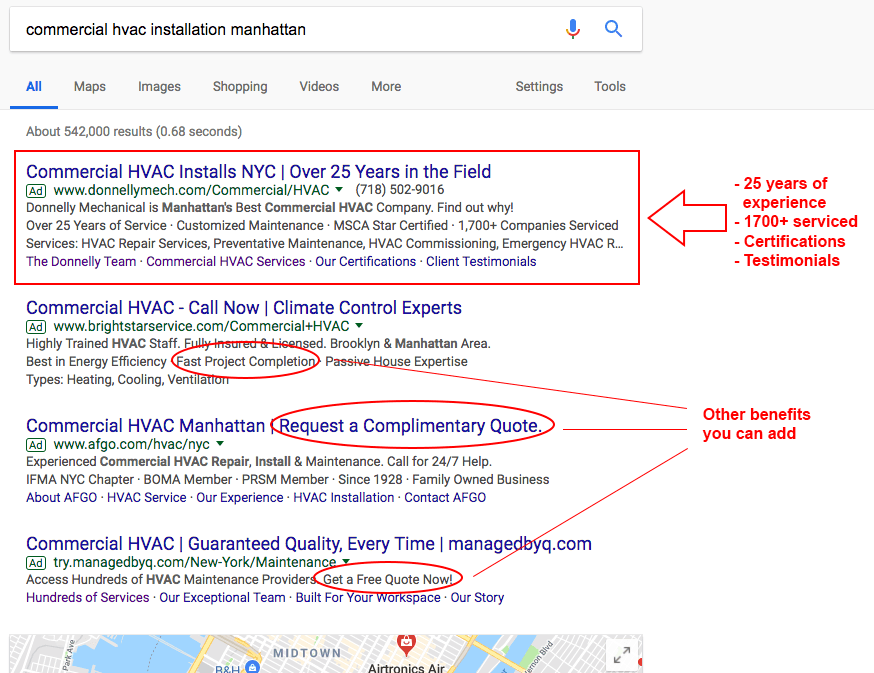The height and width of the screenshot is (673, 874).
Task: Click the (718) 502-9016 phone number
Action: (x=400, y=190)
